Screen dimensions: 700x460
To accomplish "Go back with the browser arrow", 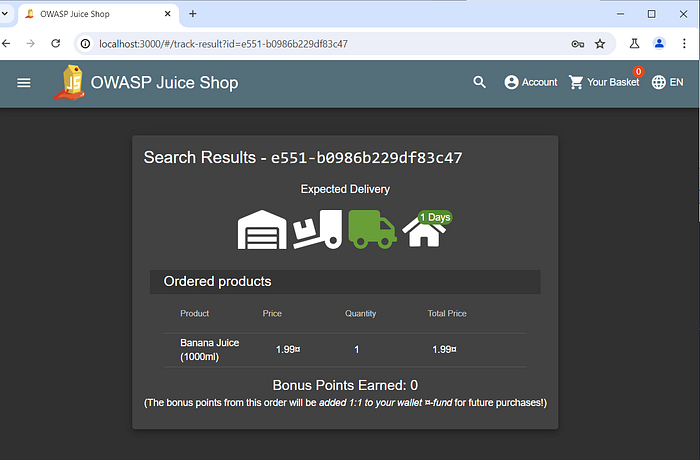I will coord(7,43).
